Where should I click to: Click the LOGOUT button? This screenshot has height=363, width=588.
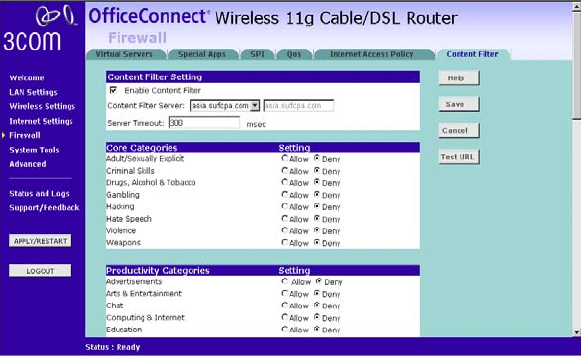(x=40, y=271)
